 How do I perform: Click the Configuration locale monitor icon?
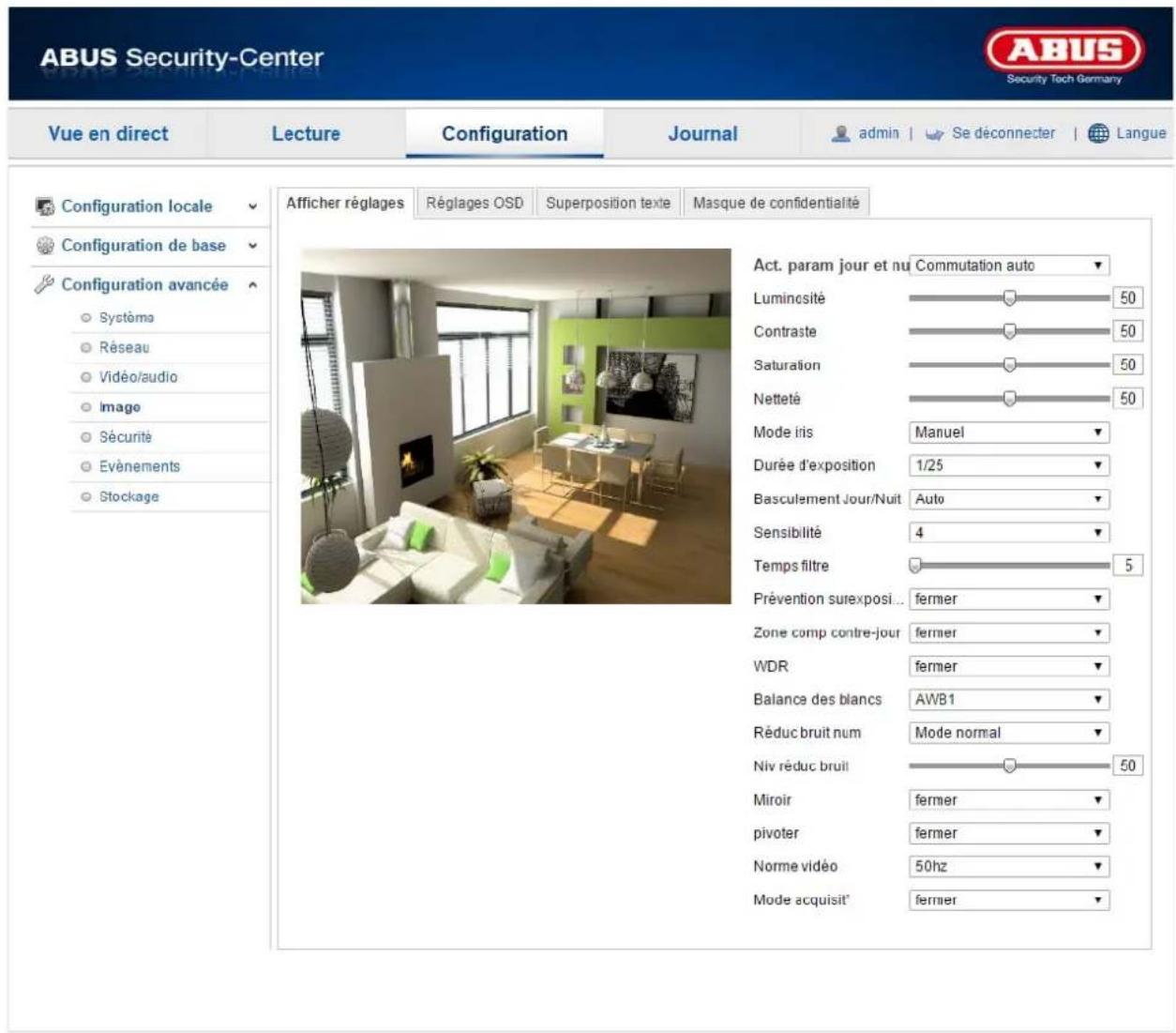(44, 206)
